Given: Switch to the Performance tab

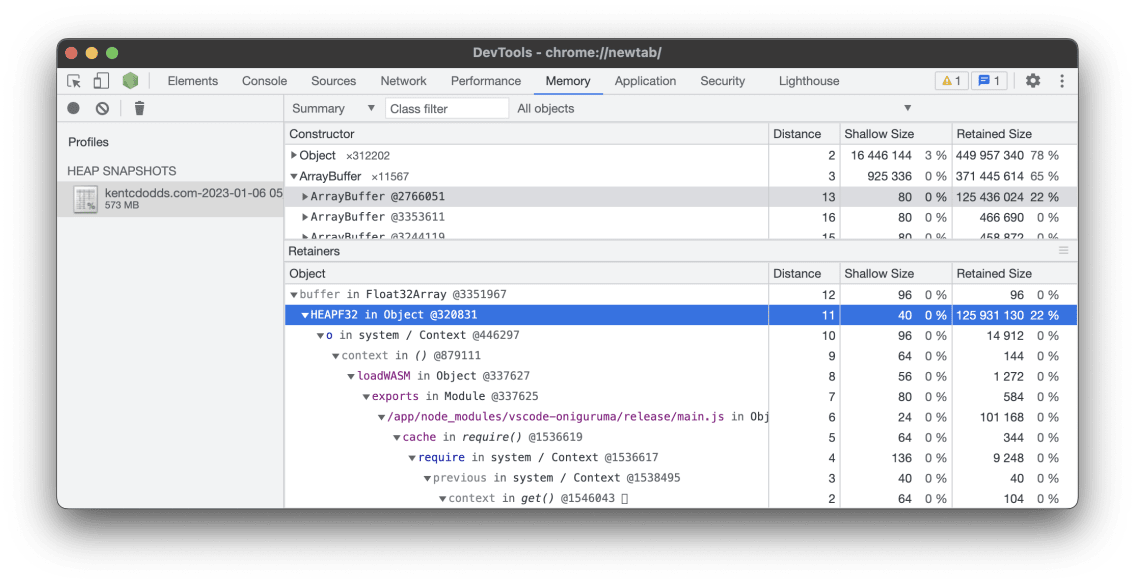Looking at the screenshot, I should [486, 81].
